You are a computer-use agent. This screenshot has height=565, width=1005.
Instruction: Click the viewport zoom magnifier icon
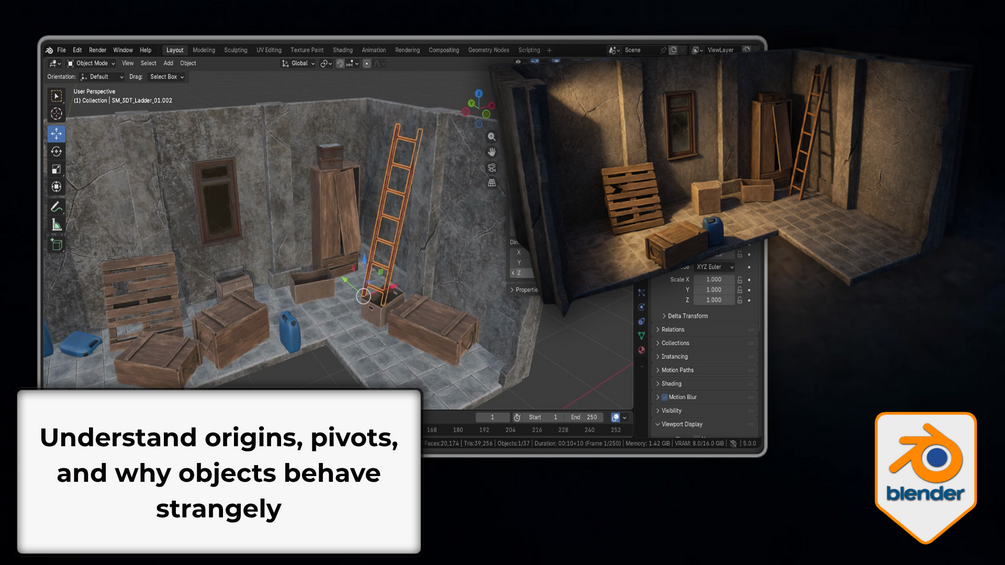(492, 136)
